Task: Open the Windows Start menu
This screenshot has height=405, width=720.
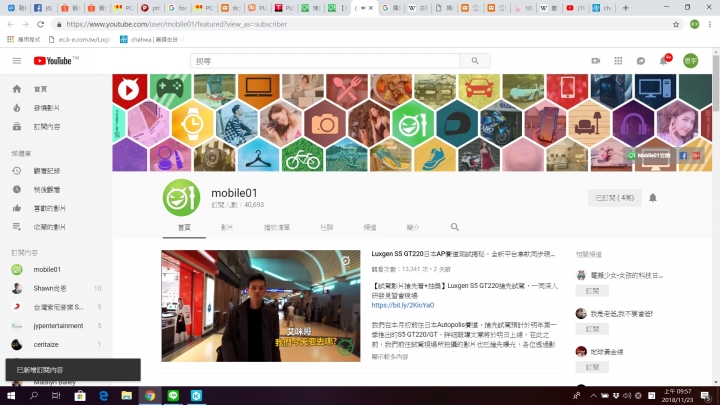Action: 11,395
